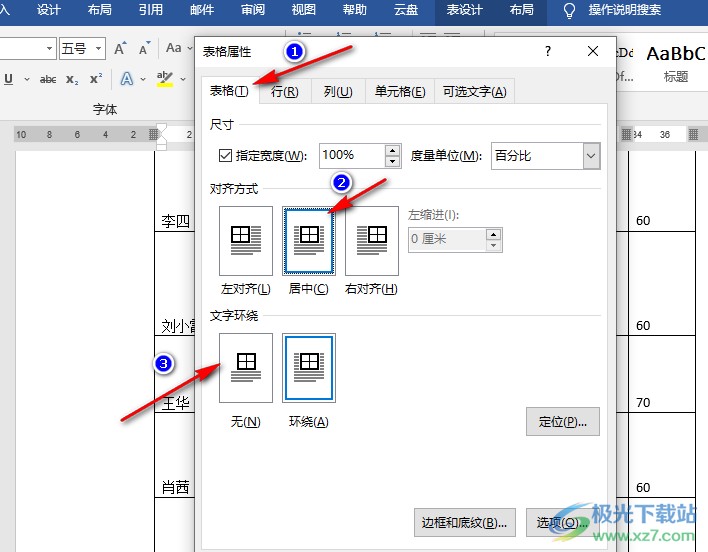Apply strikethrough formatting
The image size is (708, 552).
tap(48, 80)
